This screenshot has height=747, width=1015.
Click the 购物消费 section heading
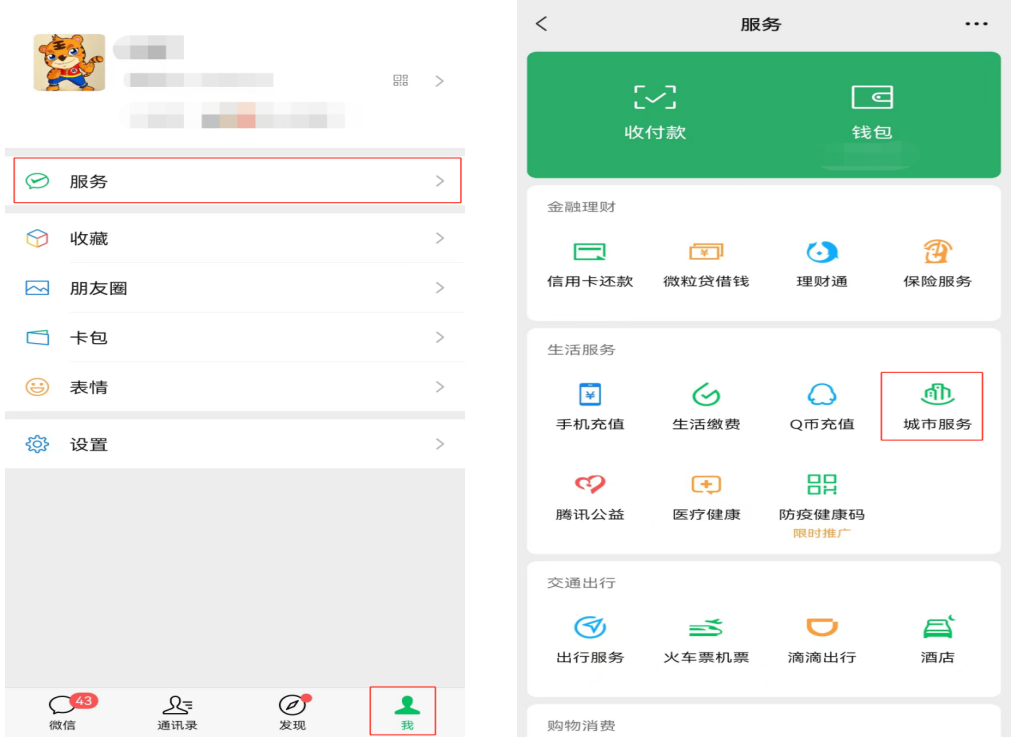(581, 726)
